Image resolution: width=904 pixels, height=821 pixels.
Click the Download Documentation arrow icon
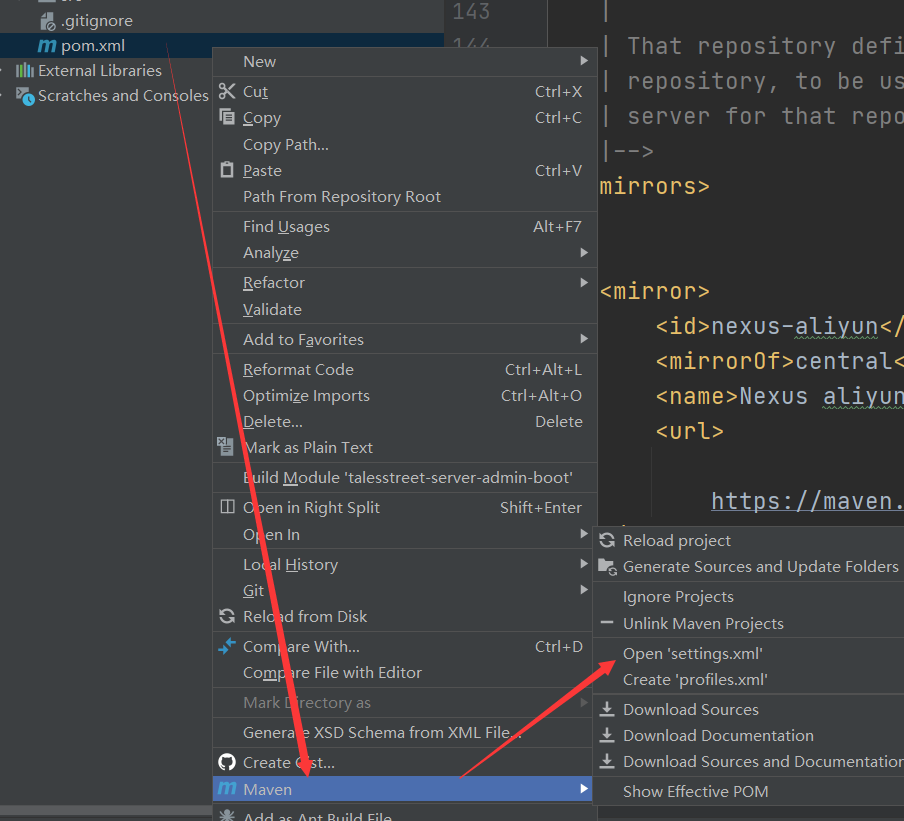(x=607, y=735)
